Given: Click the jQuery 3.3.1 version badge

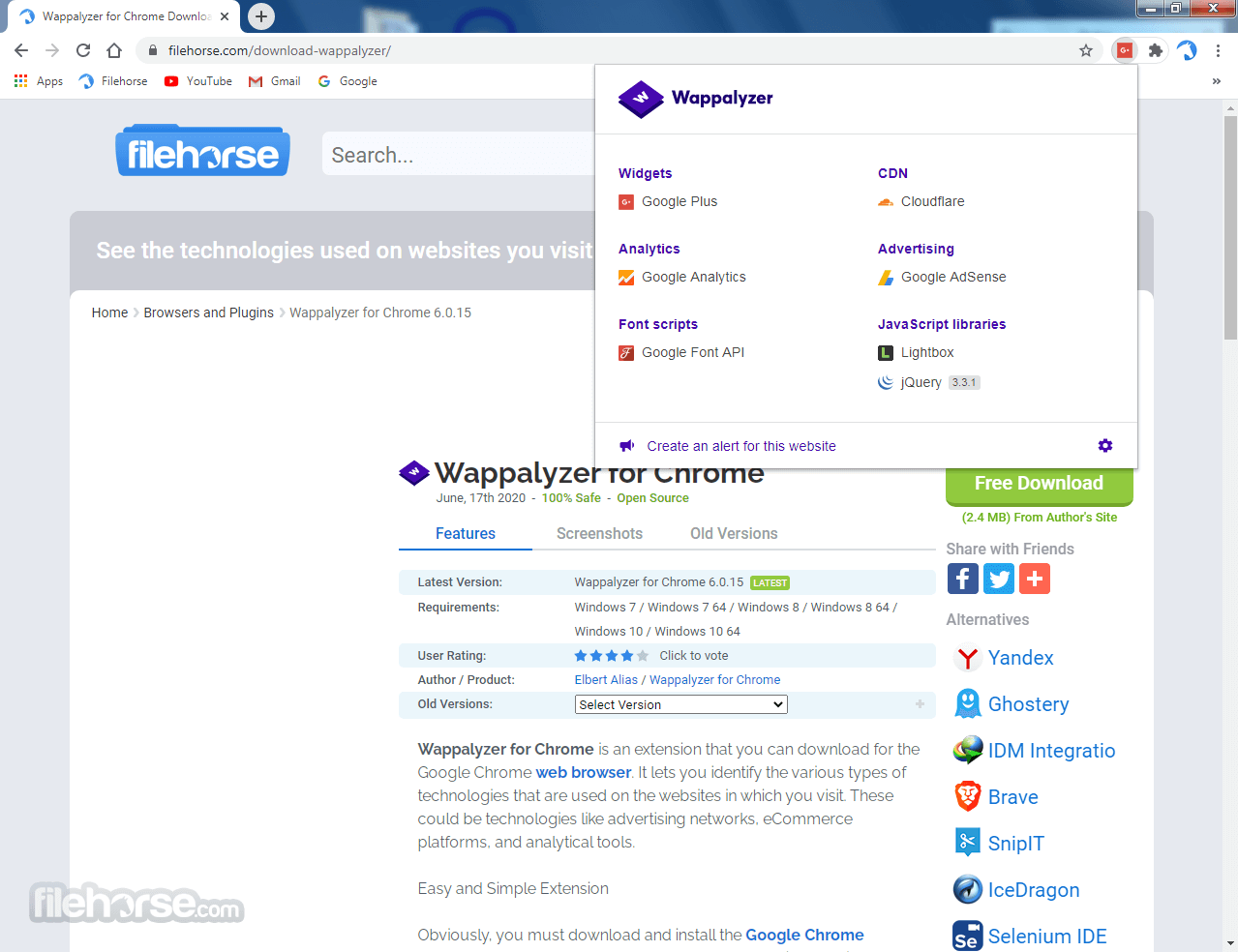Looking at the screenshot, I should [x=964, y=382].
